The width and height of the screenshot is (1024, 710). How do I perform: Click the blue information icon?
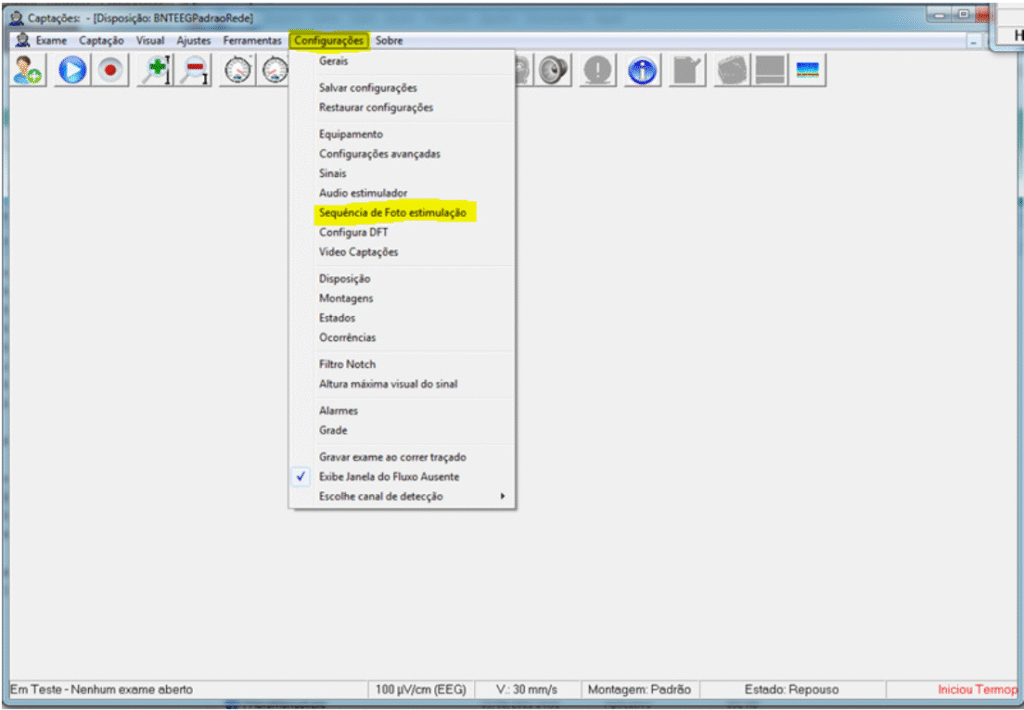click(641, 70)
